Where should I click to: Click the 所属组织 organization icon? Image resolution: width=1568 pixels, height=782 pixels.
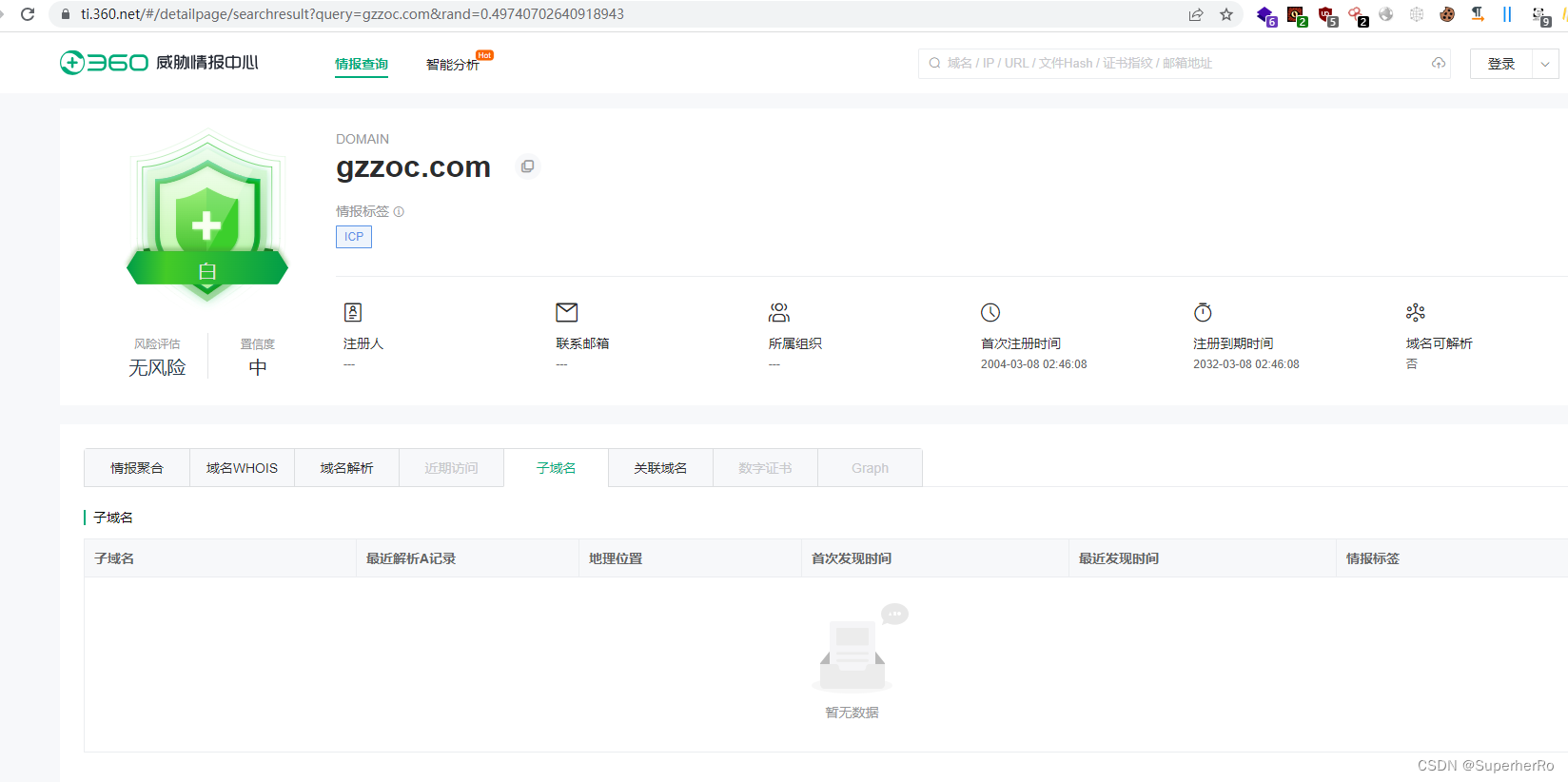[779, 312]
